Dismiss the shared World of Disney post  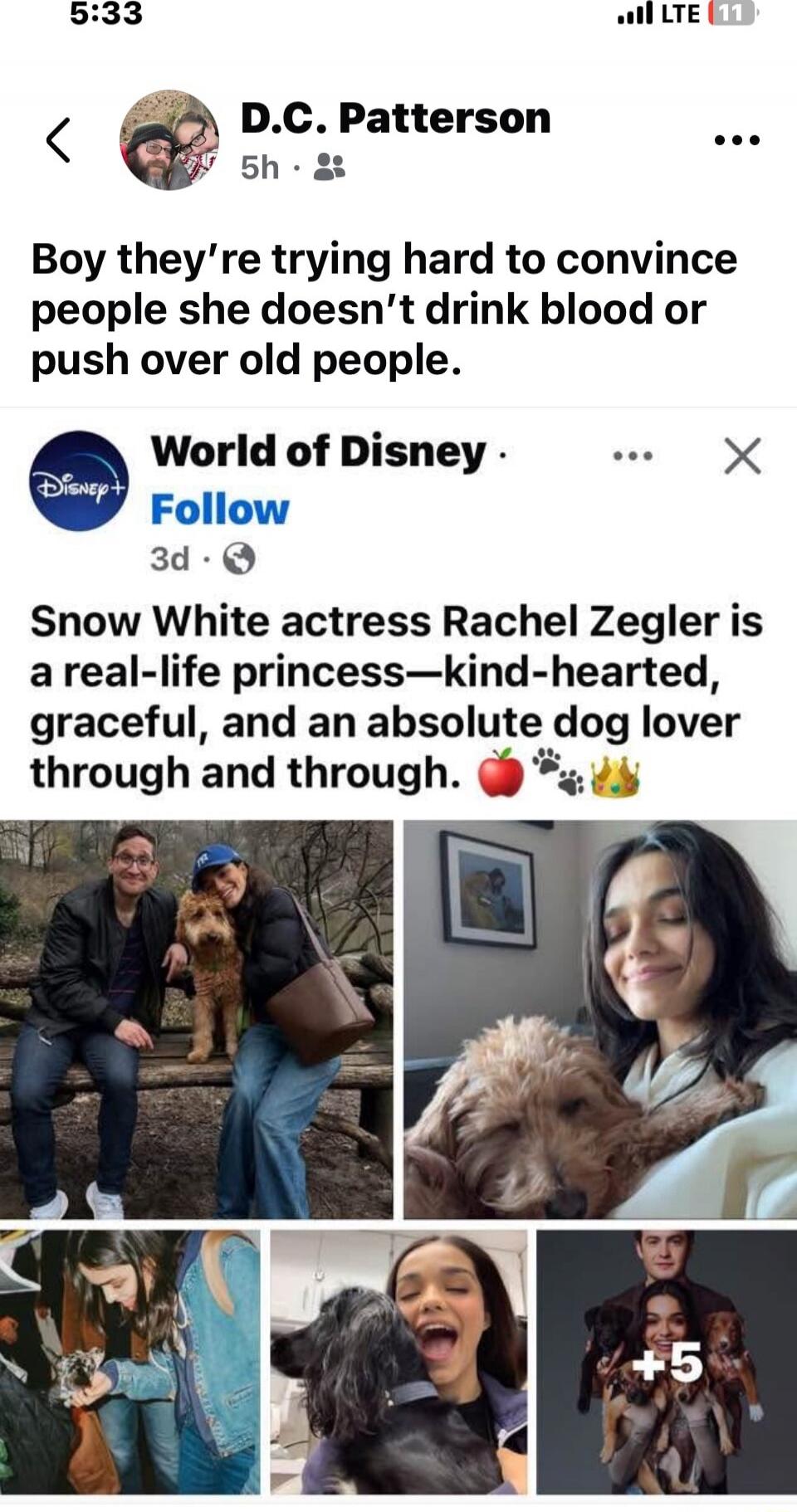(x=742, y=456)
